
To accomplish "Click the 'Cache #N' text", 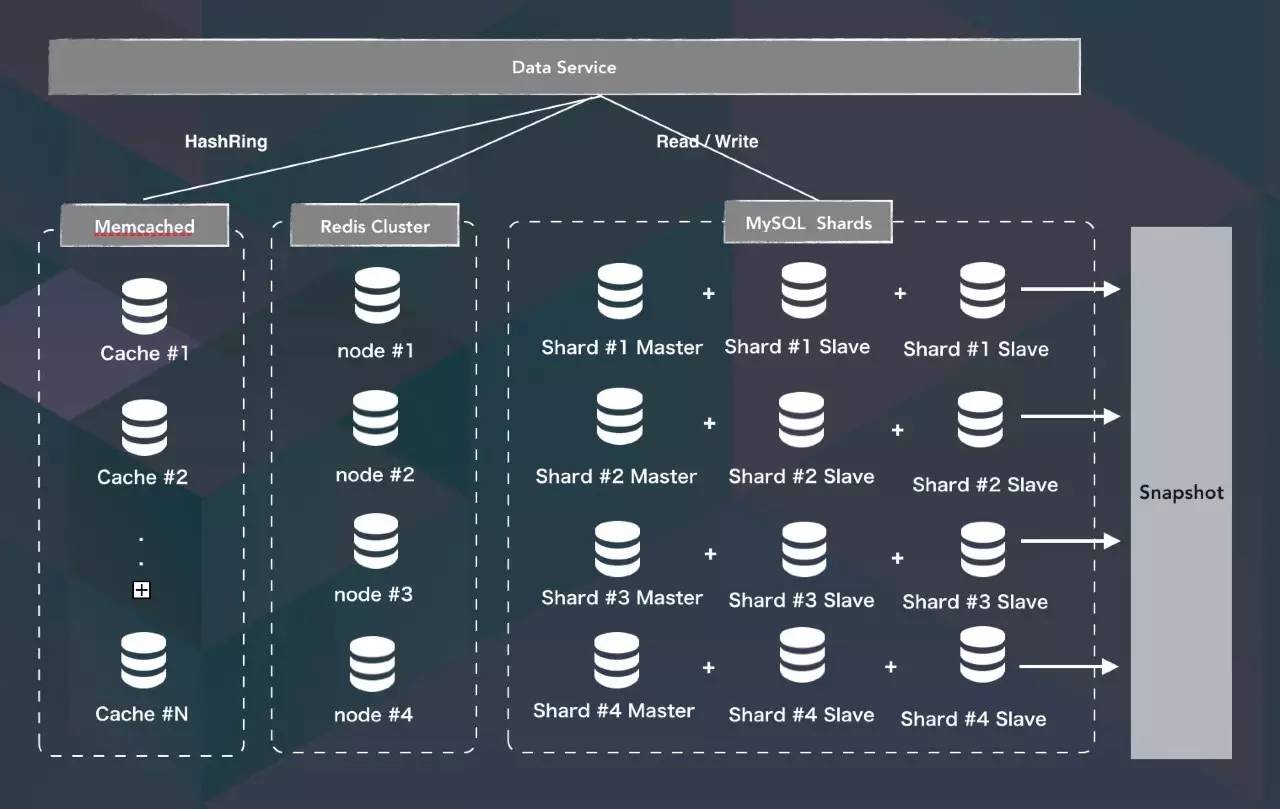I will click(x=141, y=714).
